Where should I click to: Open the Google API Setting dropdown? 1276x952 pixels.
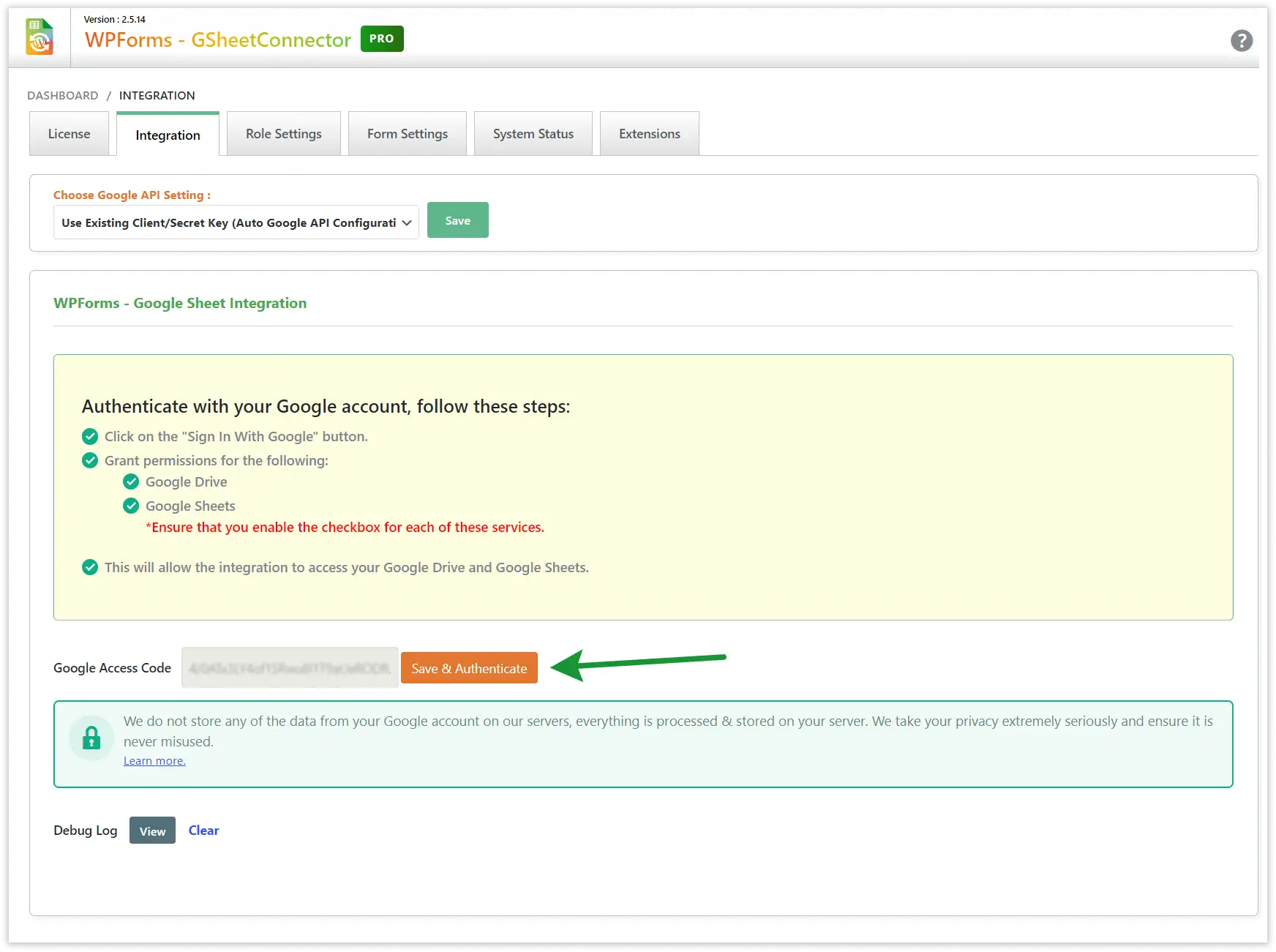pos(236,222)
